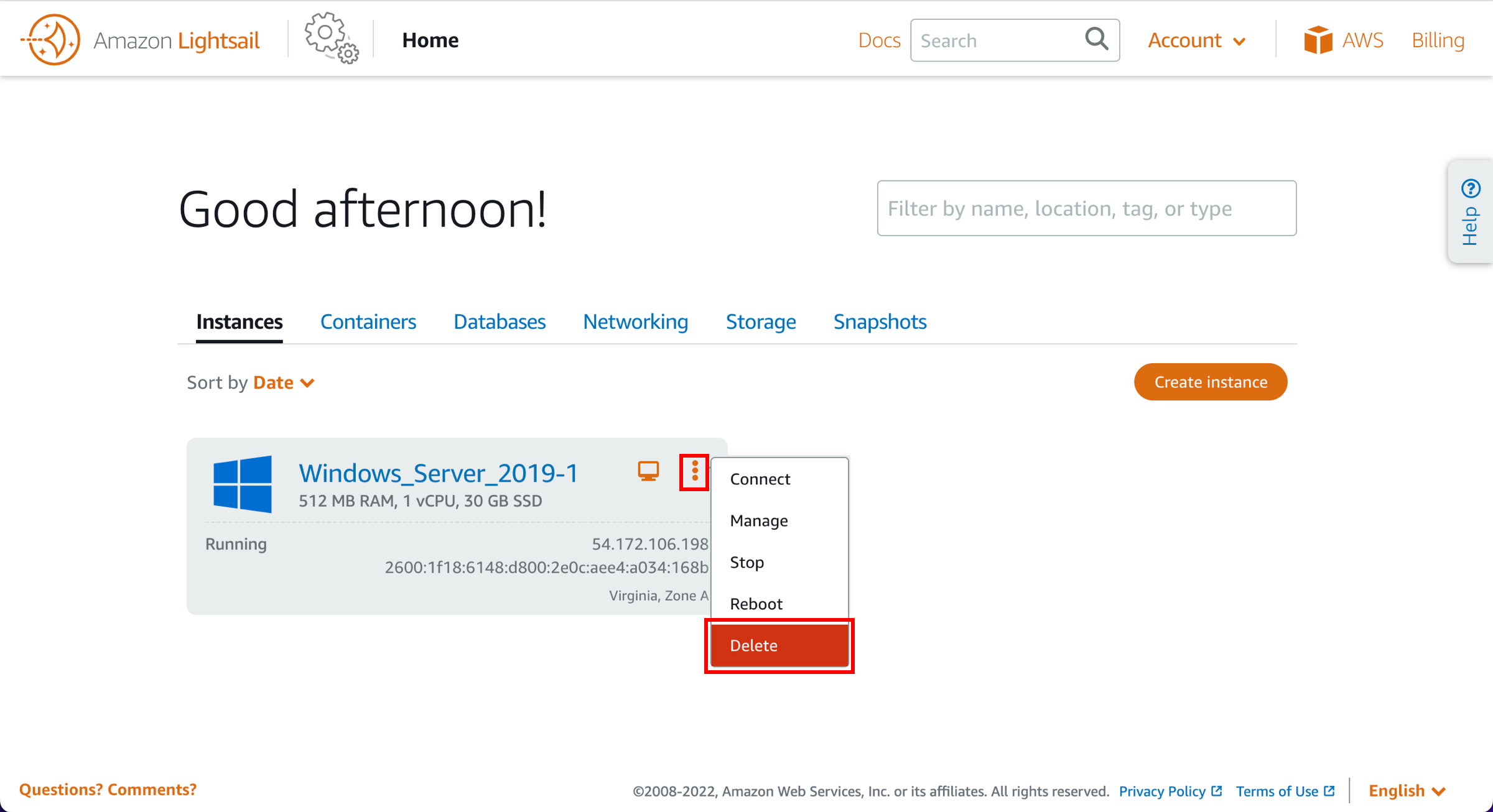The image size is (1493, 812).
Task: Open the Terms of Use link
Action: (x=1277, y=791)
